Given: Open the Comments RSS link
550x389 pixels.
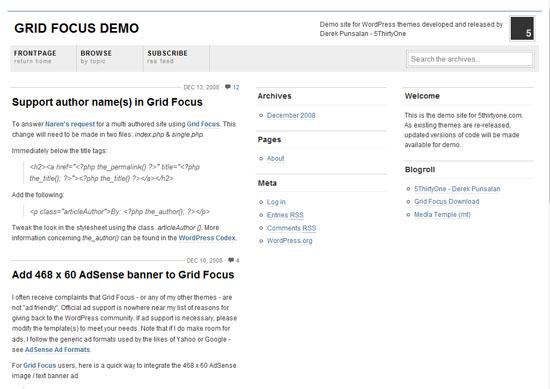Looking at the screenshot, I should [x=291, y=228].
